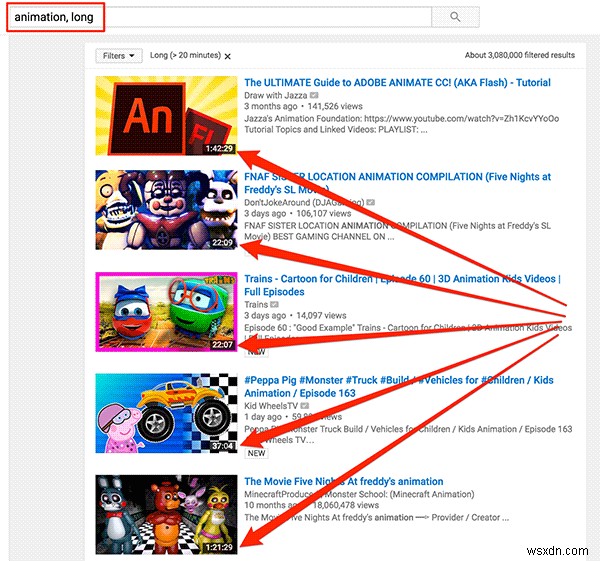The width and height of the screenshot is (600, 561).
Task: Open the Filters dropdown
Action: (119, 56)
